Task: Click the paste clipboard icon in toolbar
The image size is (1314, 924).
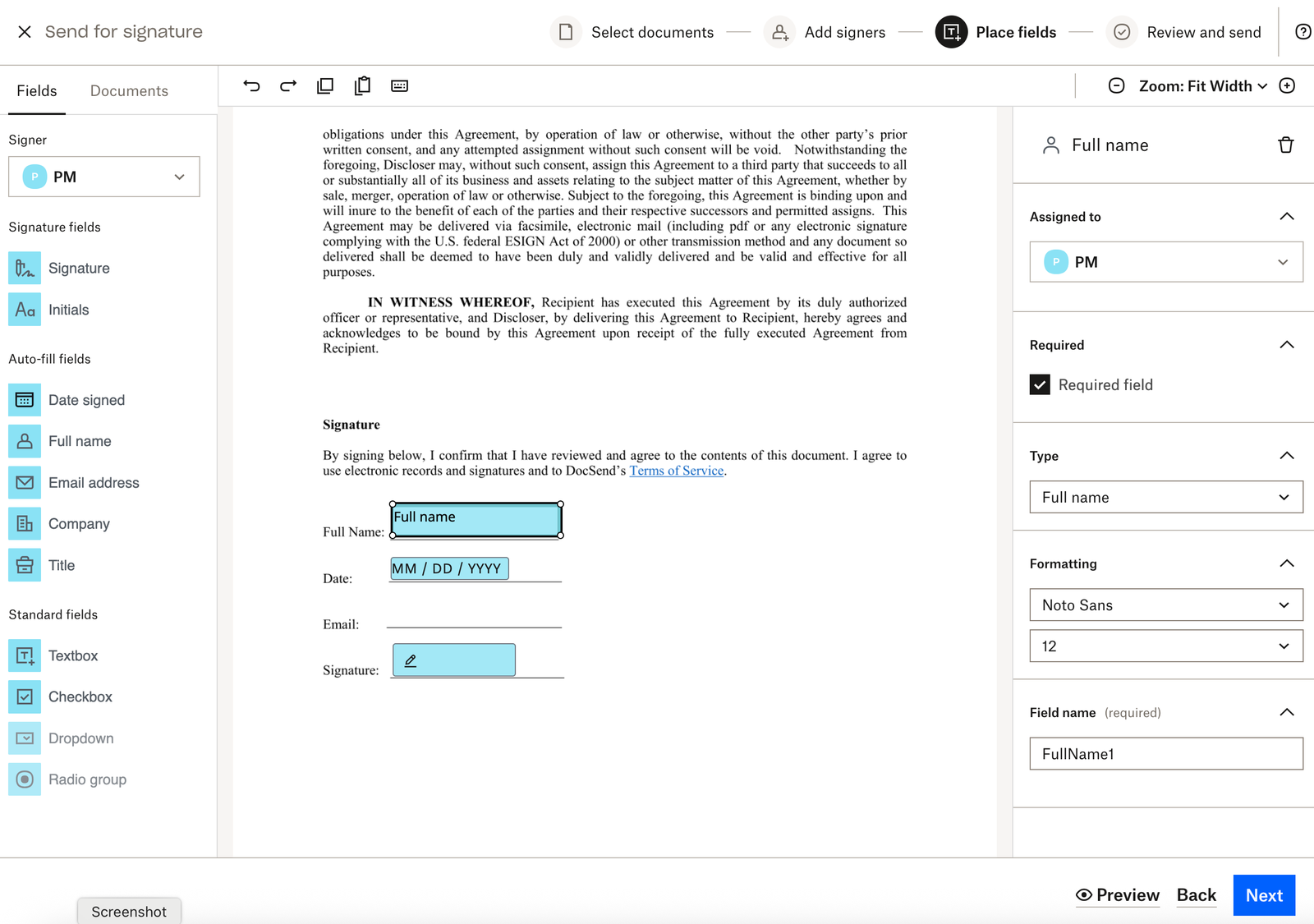Action: tap(362, 86)
